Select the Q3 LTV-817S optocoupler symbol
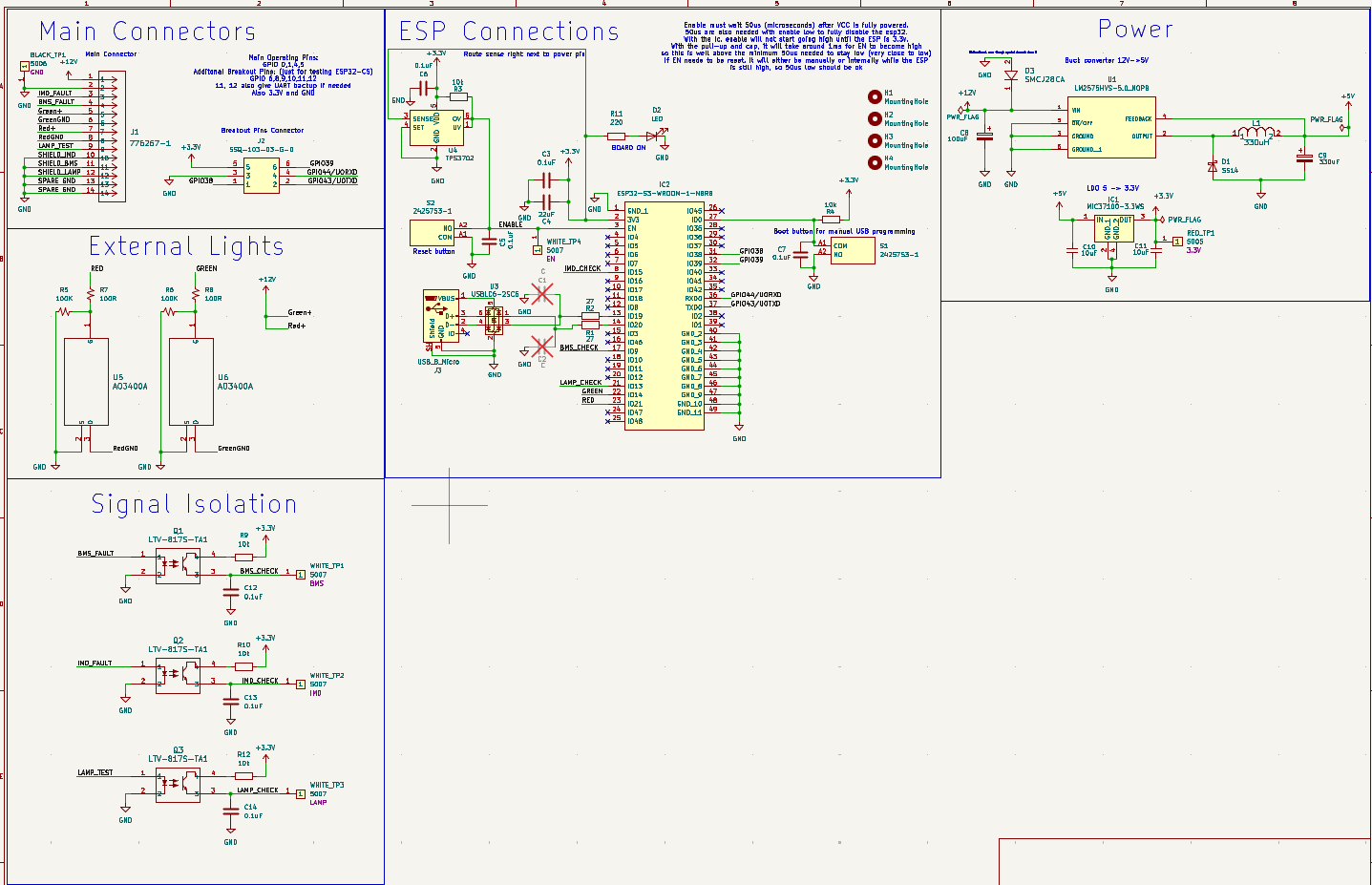The width and height of the screenshot is (1372, 885). 178,783
